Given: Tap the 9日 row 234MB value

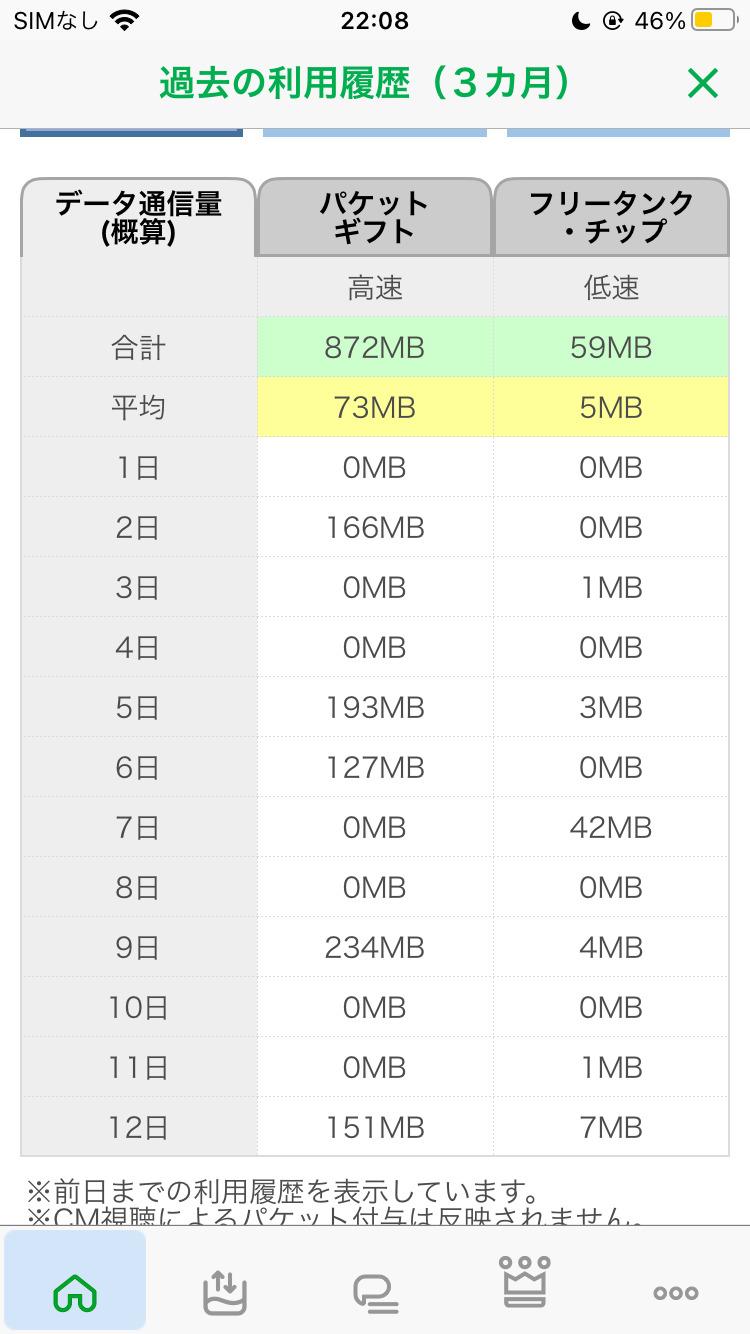Looking at the screenshot, I should [375, 948].
